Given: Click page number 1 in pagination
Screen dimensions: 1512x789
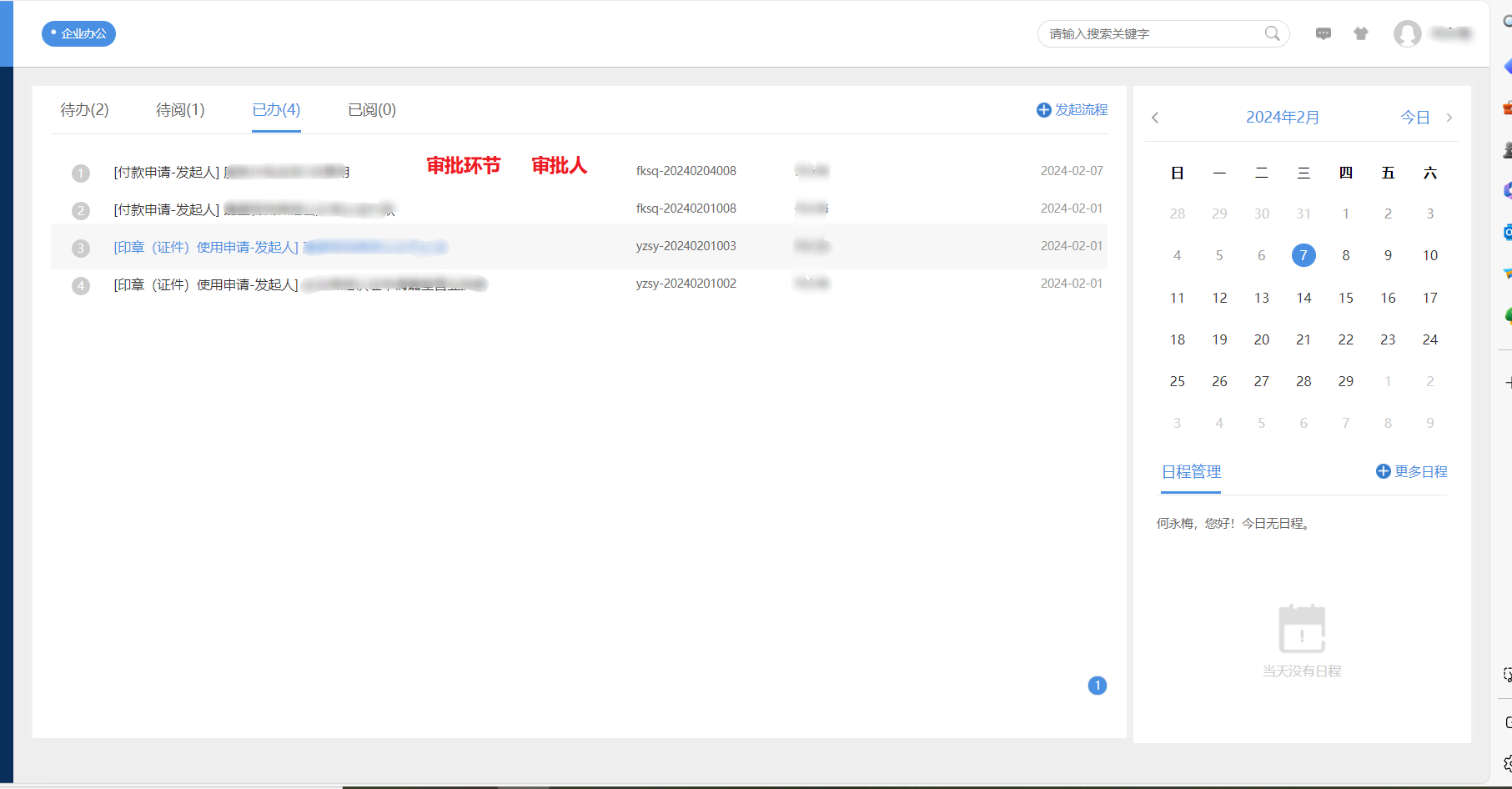Looking at the screenshot, I should (1098, 686).
